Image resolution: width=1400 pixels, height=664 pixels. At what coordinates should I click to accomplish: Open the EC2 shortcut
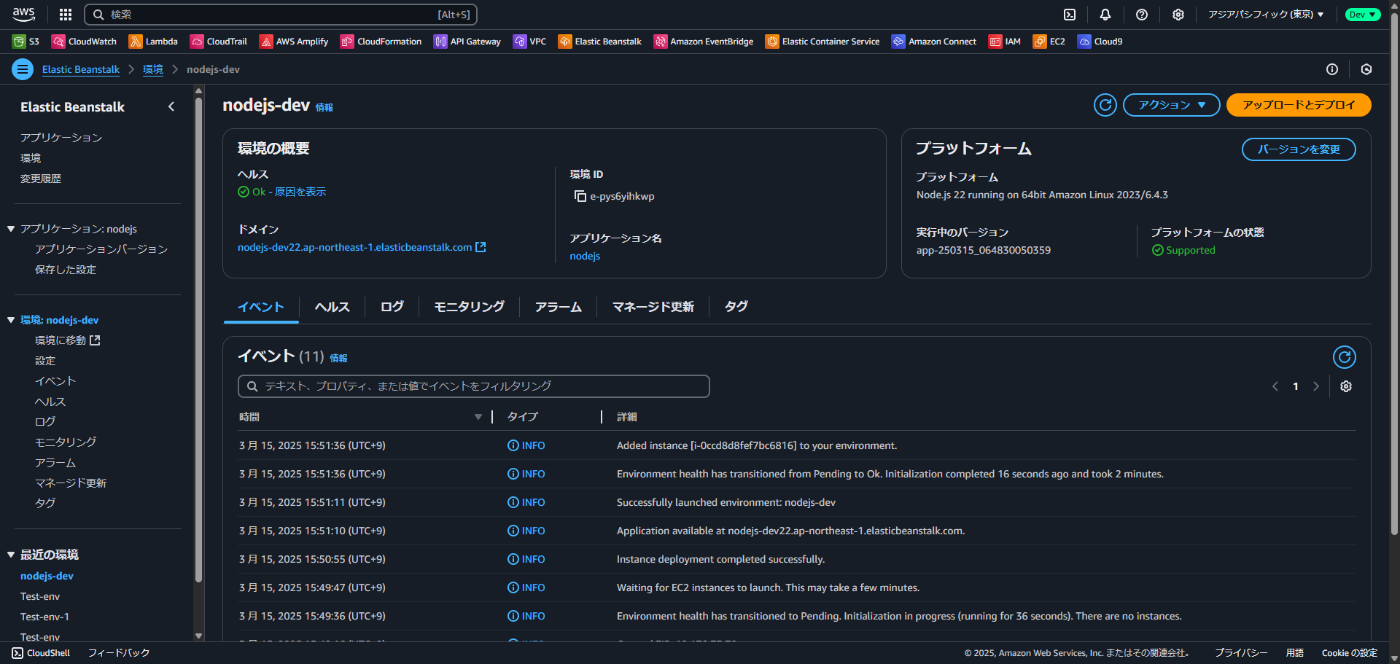click(1049, 41)
